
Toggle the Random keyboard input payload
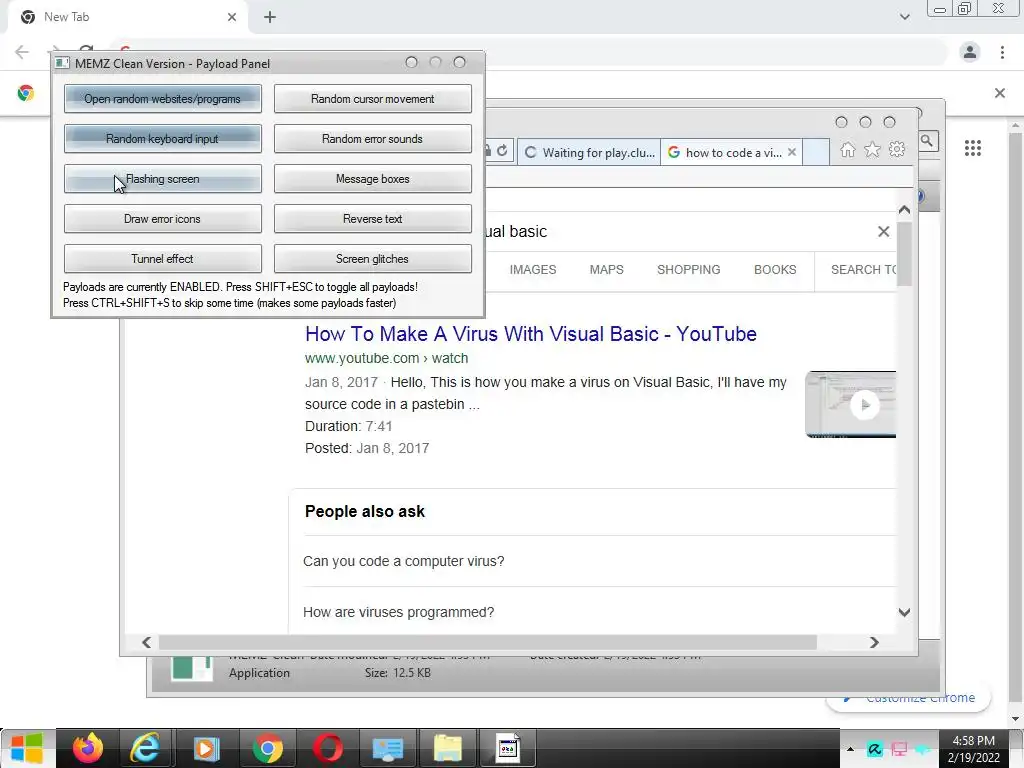pos(163,138)
